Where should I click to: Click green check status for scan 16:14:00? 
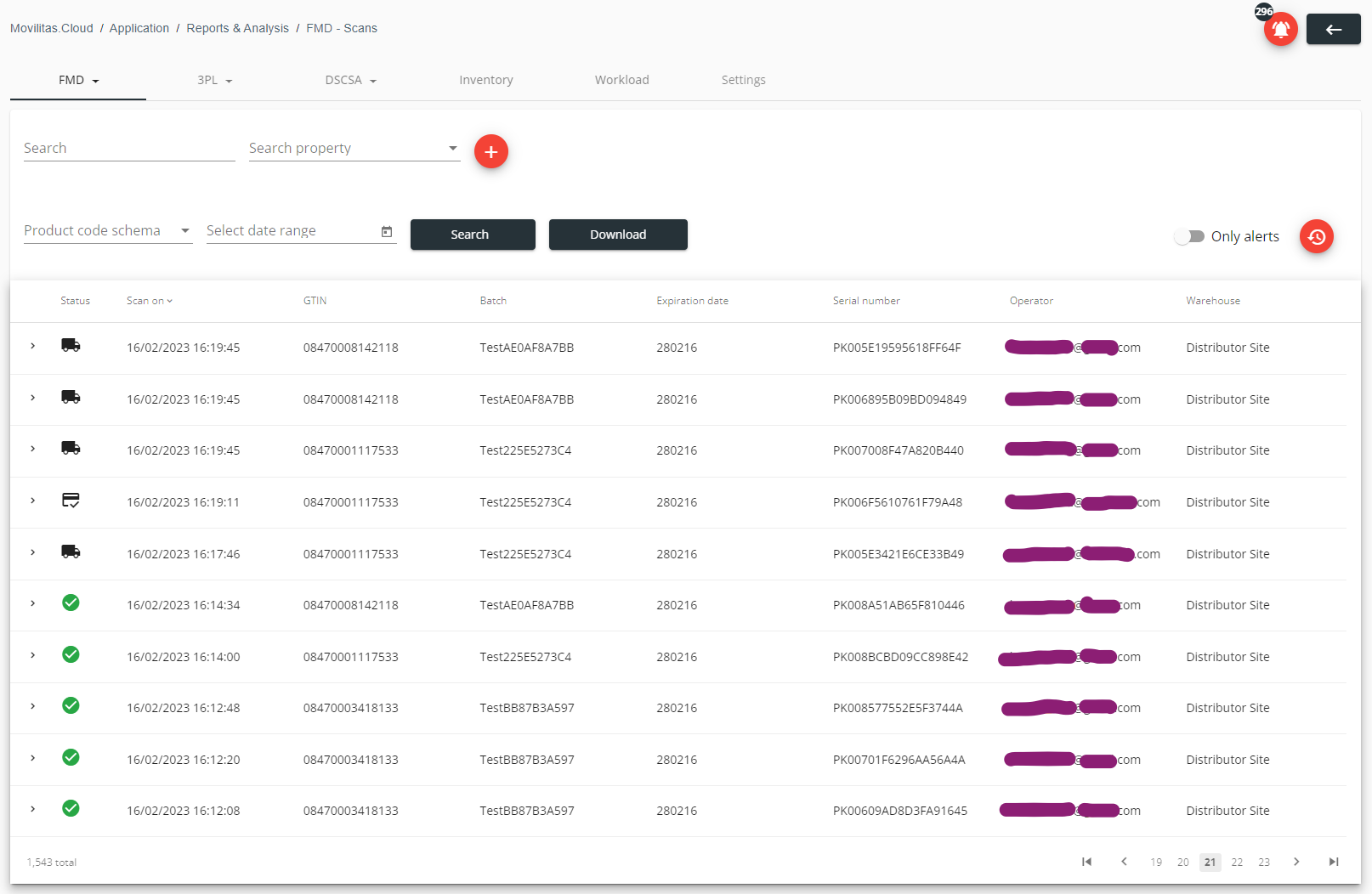pos(71,654)
